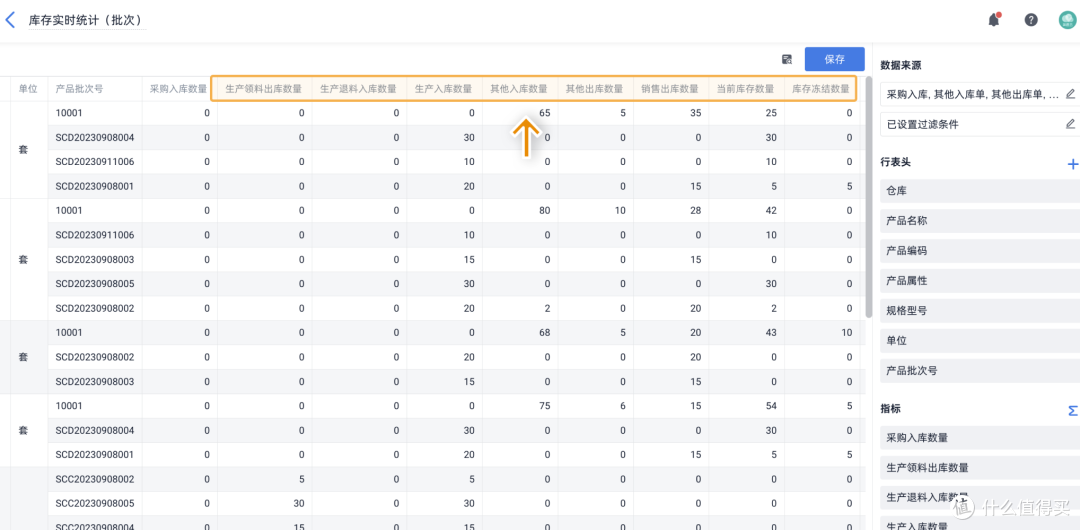Click the value 43 in 当前库存数量
The height and width of the screenshot is (530, 1080).
771,333
